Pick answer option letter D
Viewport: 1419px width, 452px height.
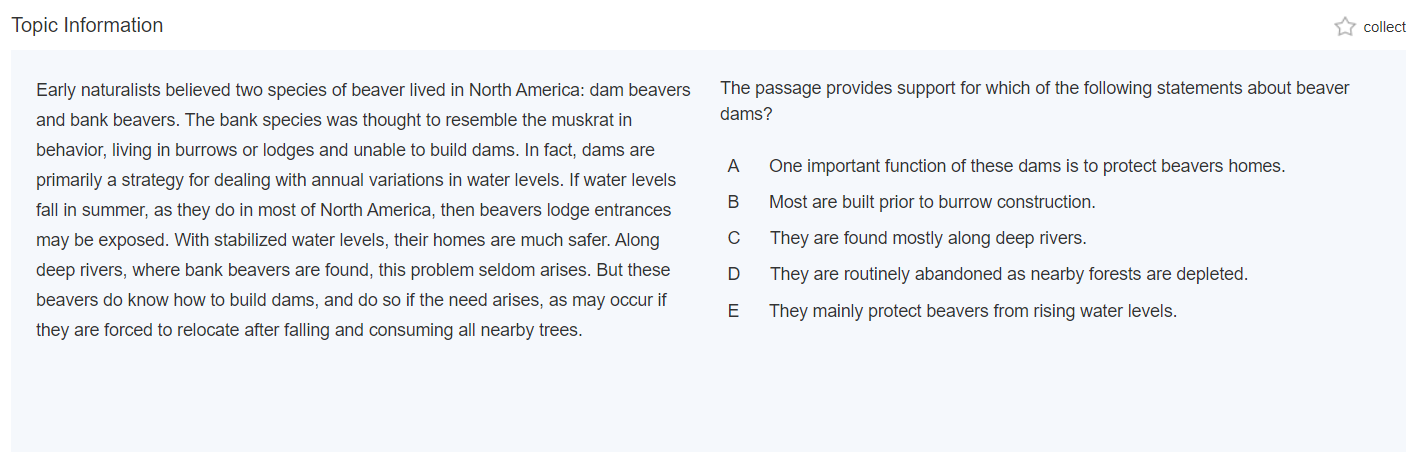(734, 274)
